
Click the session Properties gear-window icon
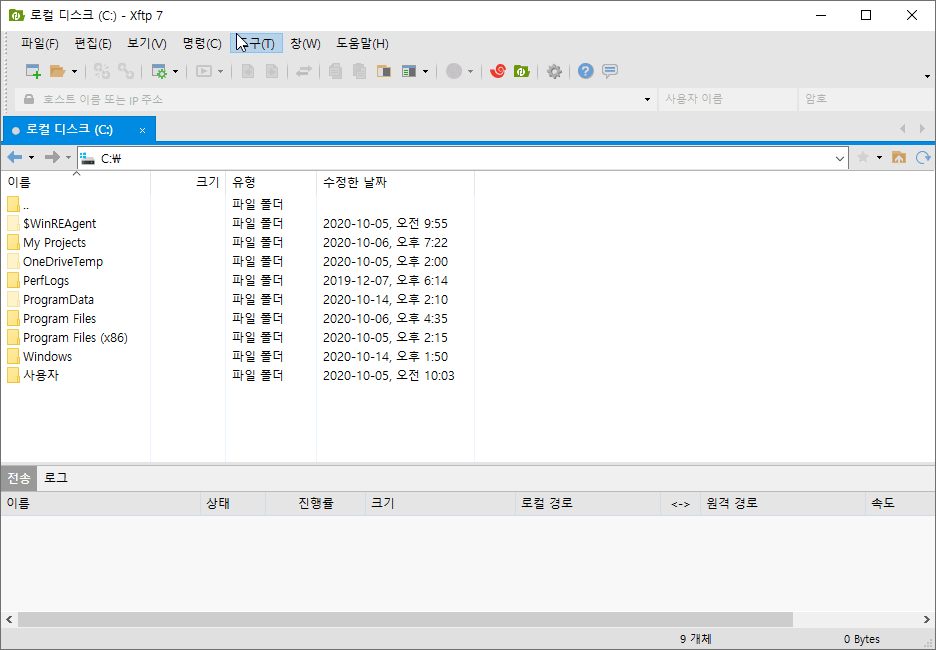[159, 72]
